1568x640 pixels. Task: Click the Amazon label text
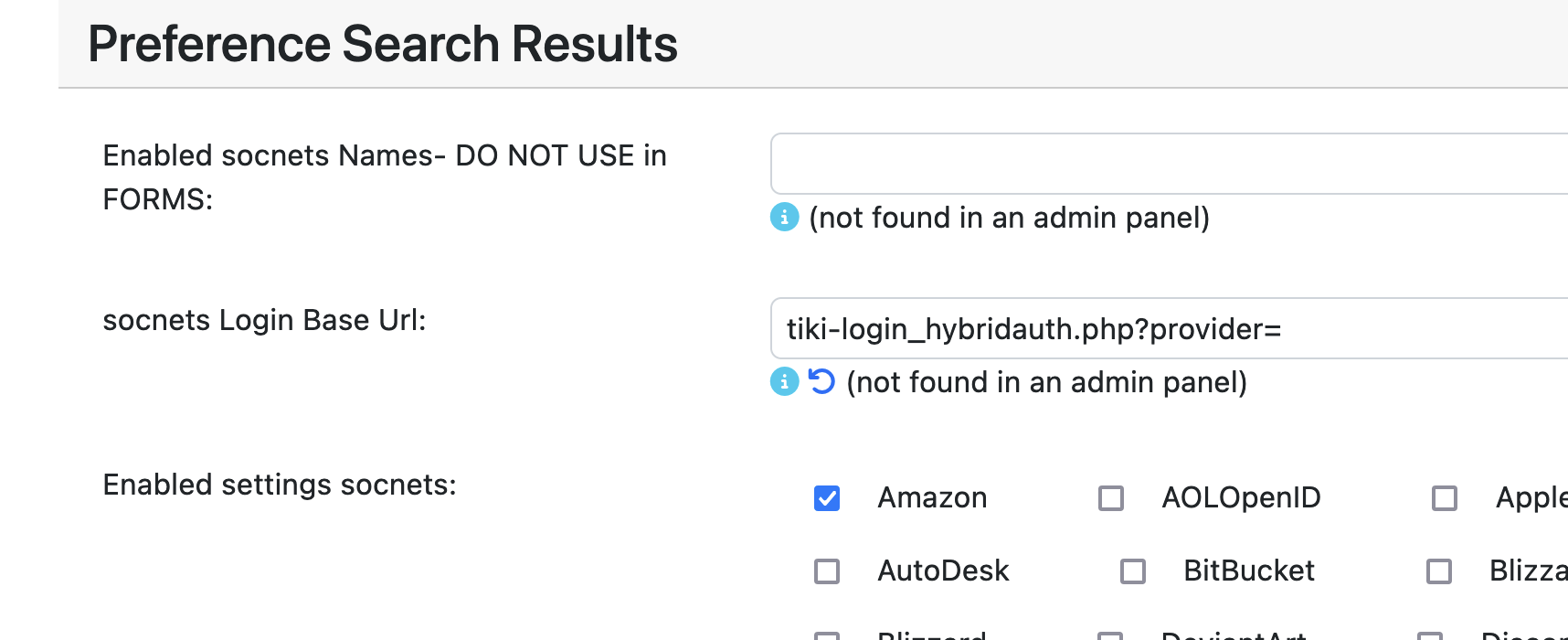[x=932, y=497]
